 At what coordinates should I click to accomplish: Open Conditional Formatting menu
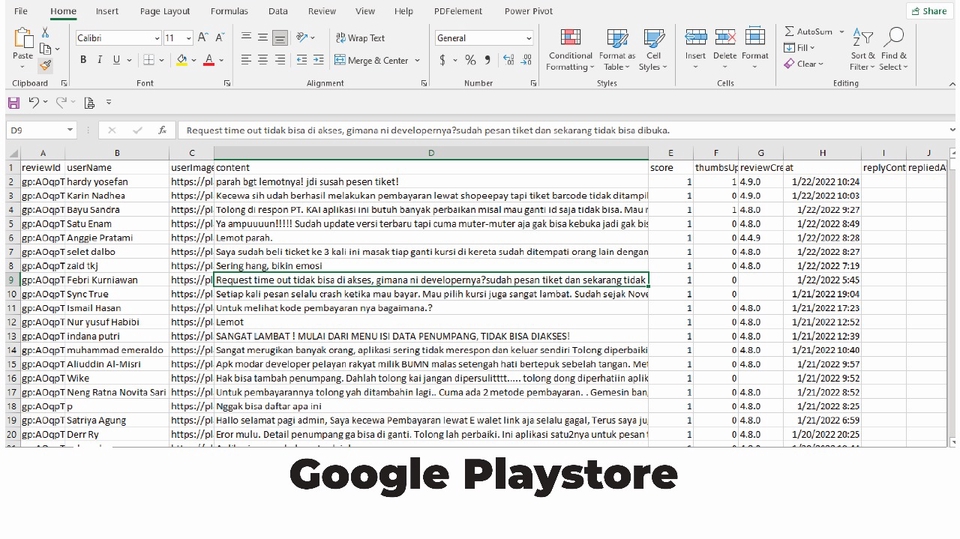click(x=570, y=50)
